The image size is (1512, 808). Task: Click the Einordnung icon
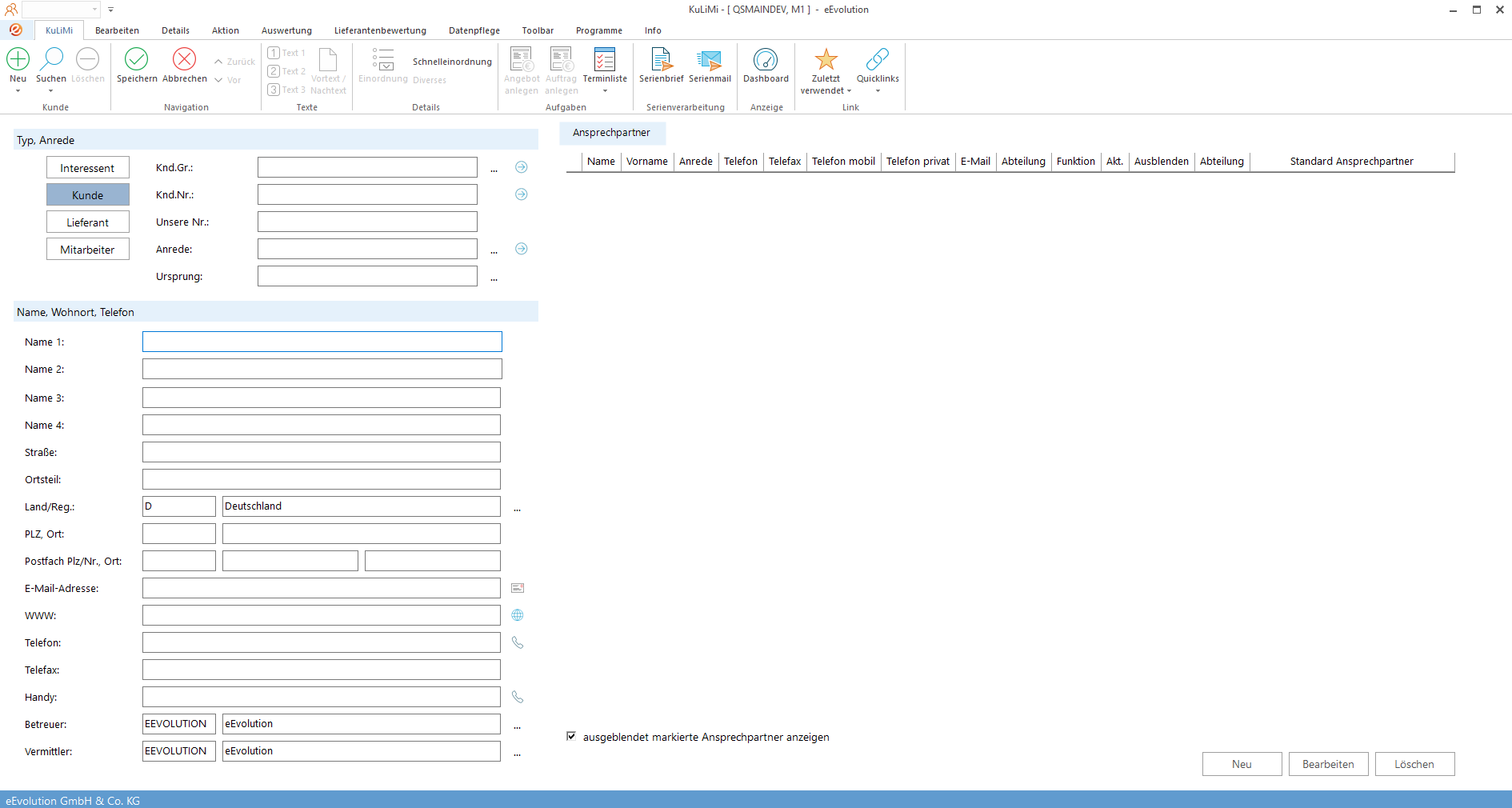(383, 60)
